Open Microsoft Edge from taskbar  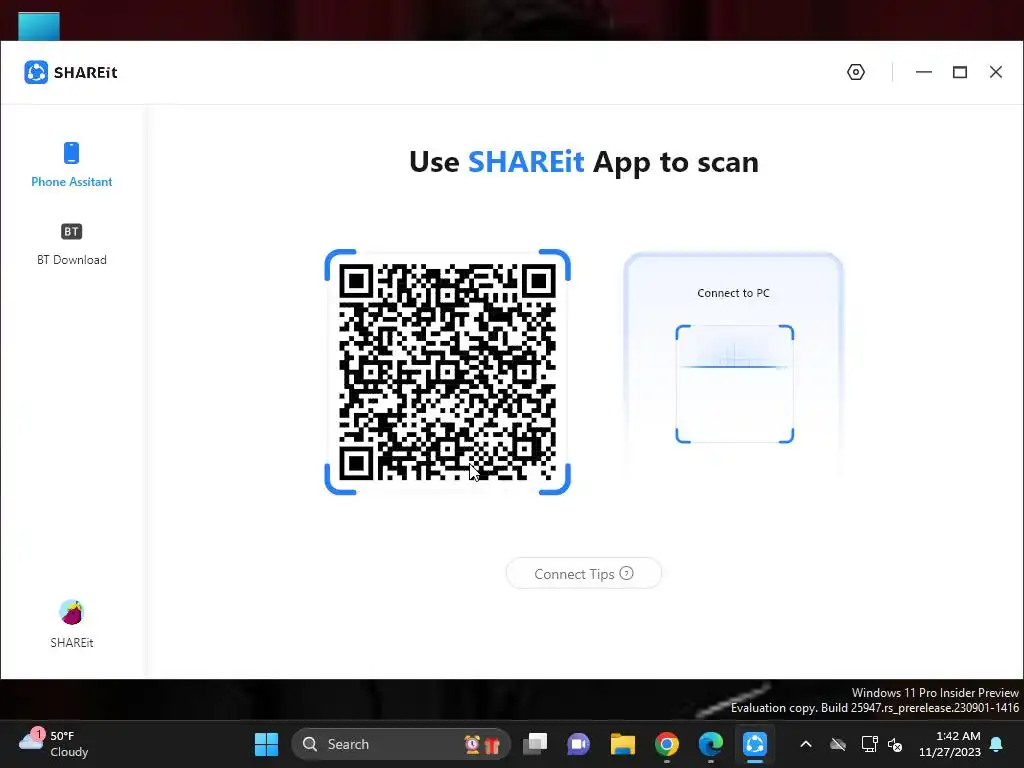[x=711, y=744]
